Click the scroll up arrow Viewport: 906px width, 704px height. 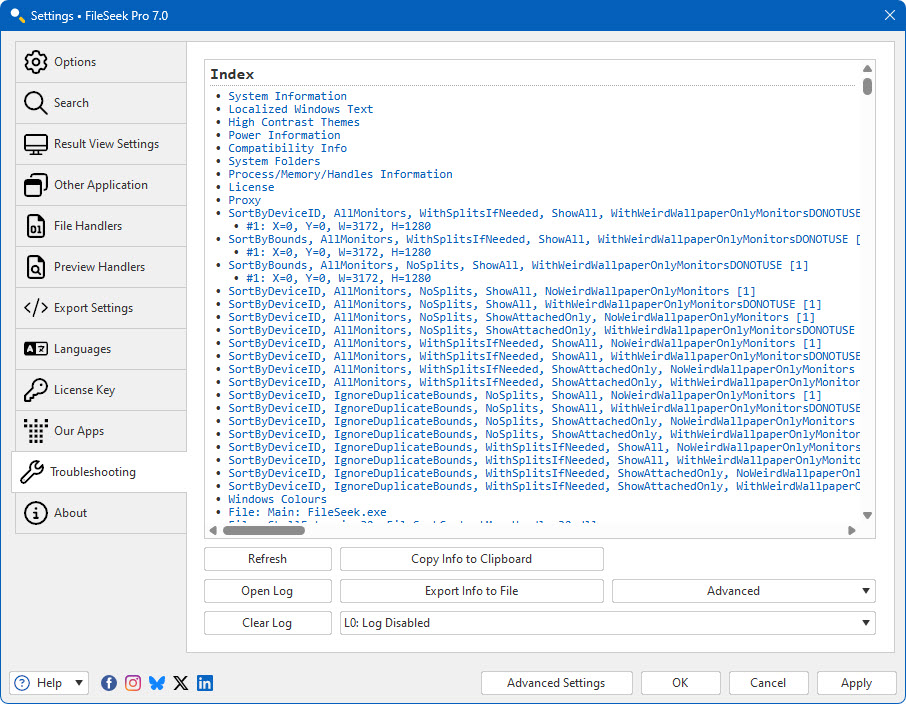pyautogui.click(x=867, y=68)
